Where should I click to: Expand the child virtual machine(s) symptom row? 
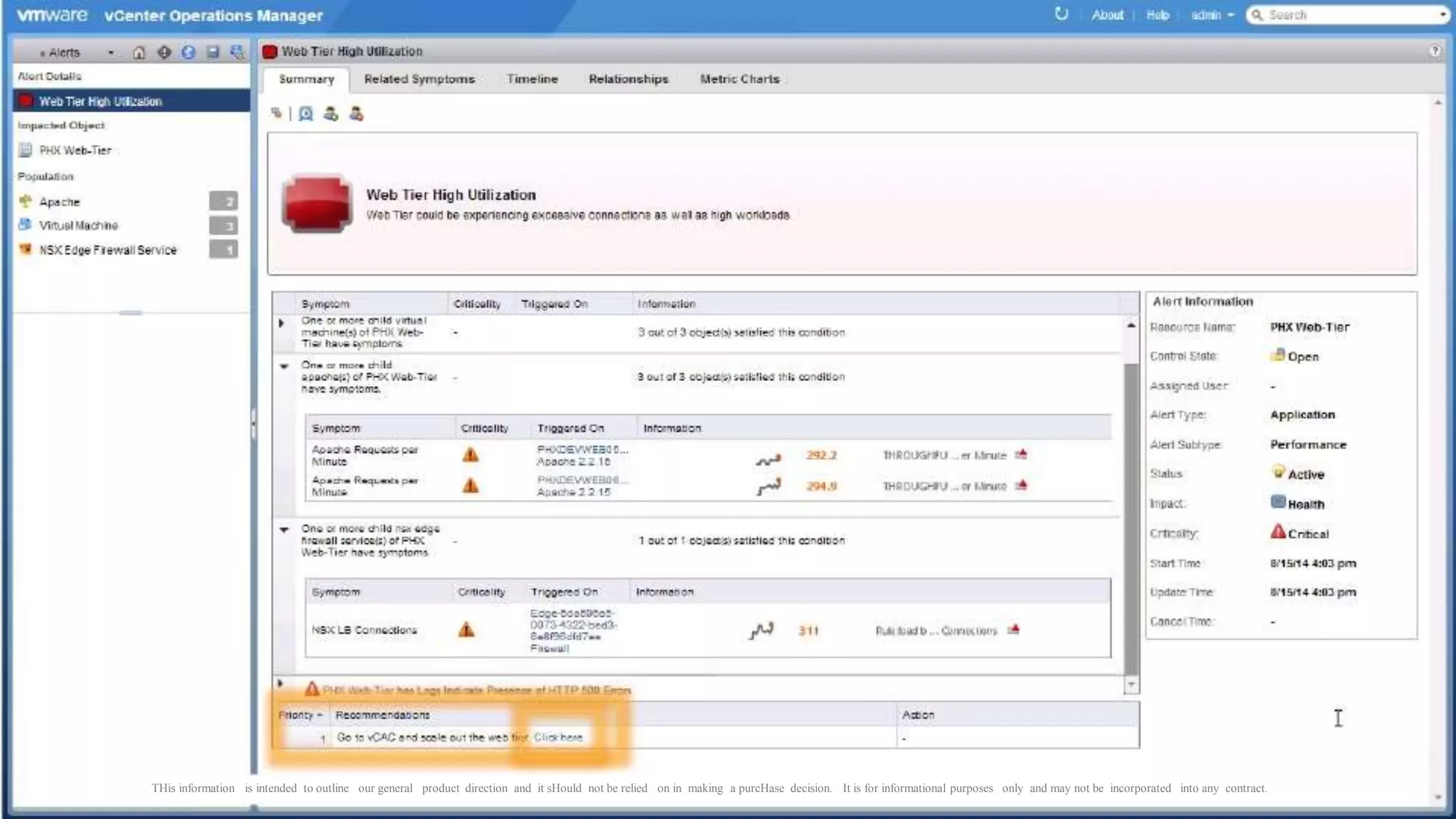[282, 323]
